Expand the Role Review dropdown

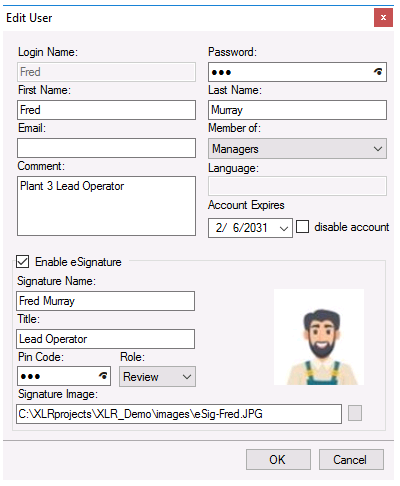point(157,377)
